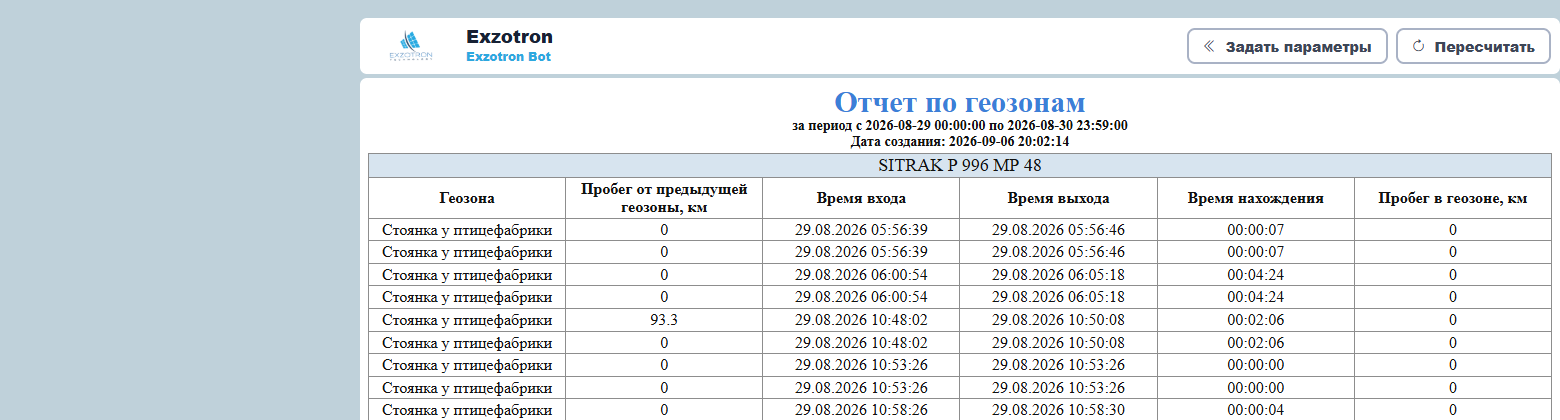
Task: Select the "93.3" mileage cell
Action: (x=664, y=320)
